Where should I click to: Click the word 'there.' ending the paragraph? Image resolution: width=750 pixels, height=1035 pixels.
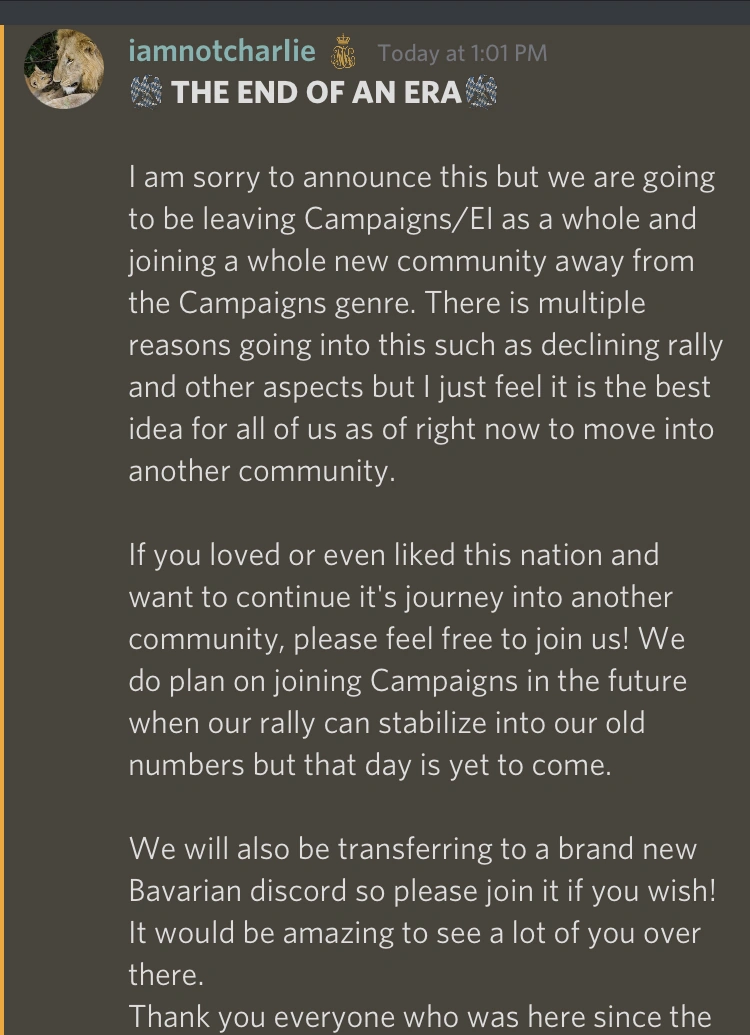tap(164, 974)
